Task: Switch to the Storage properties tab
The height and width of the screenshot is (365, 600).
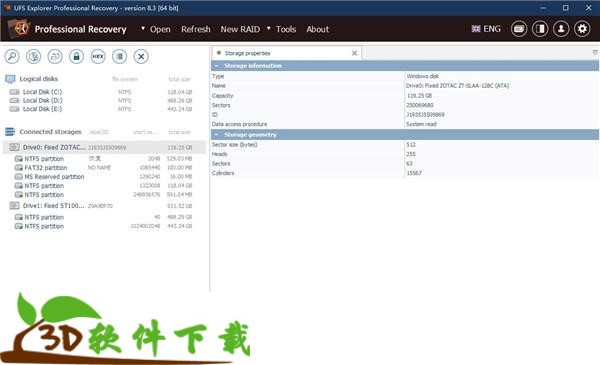Action: (286, 53)
